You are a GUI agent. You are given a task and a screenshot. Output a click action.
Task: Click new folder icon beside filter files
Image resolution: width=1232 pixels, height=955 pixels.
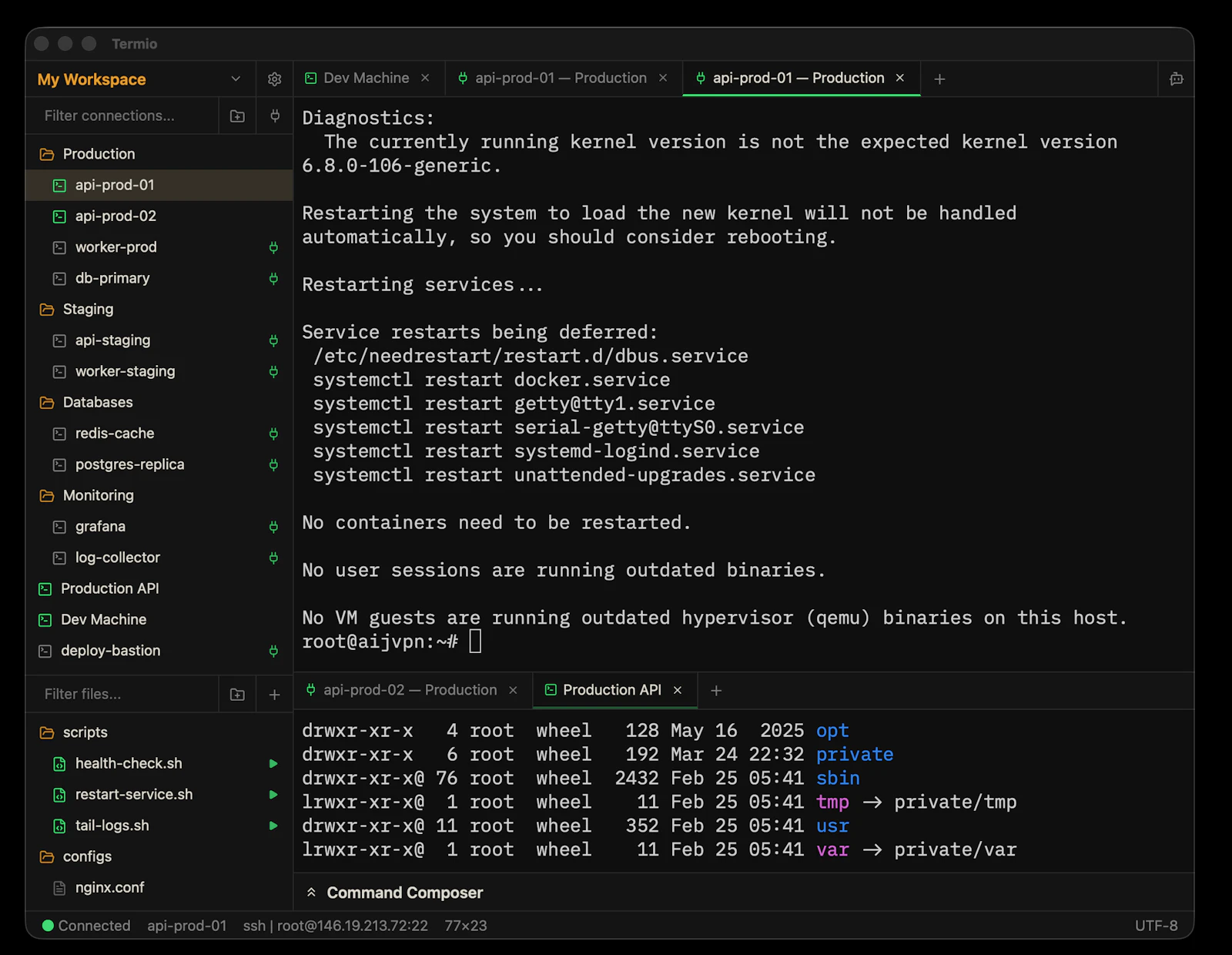pos(237,695)
